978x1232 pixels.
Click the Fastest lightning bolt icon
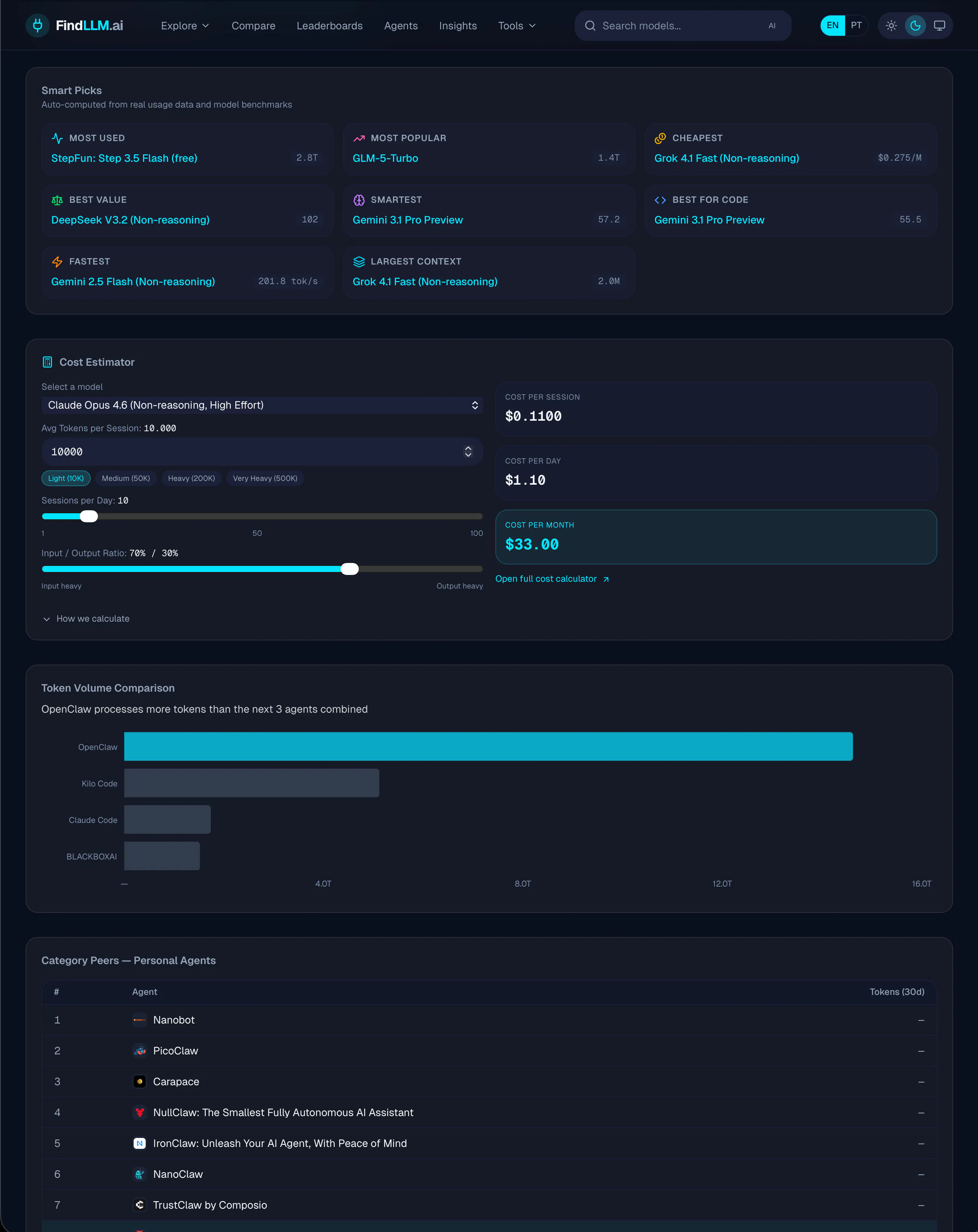tap(57, 262)
